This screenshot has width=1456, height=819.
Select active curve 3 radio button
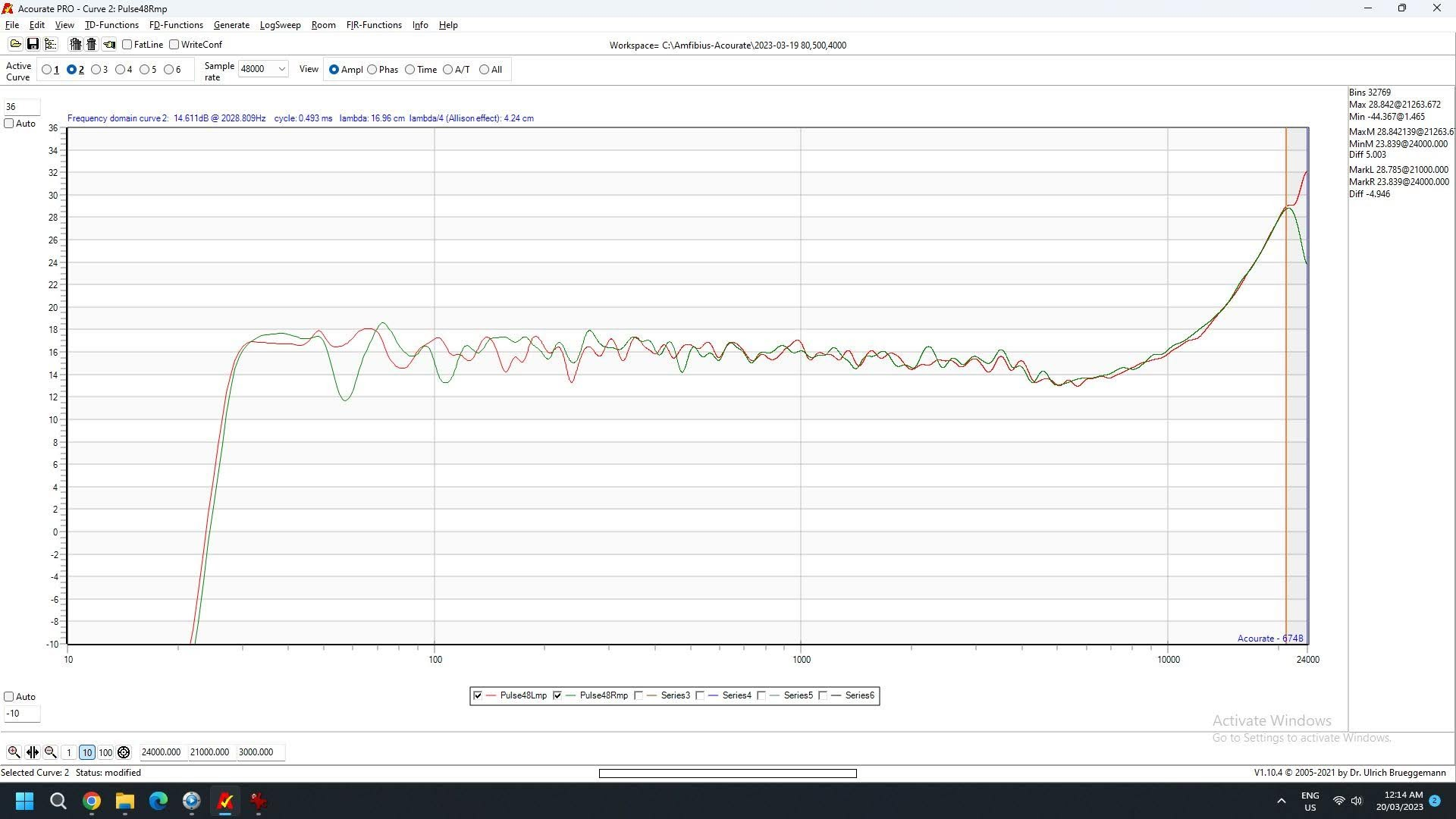coord(96,70)
